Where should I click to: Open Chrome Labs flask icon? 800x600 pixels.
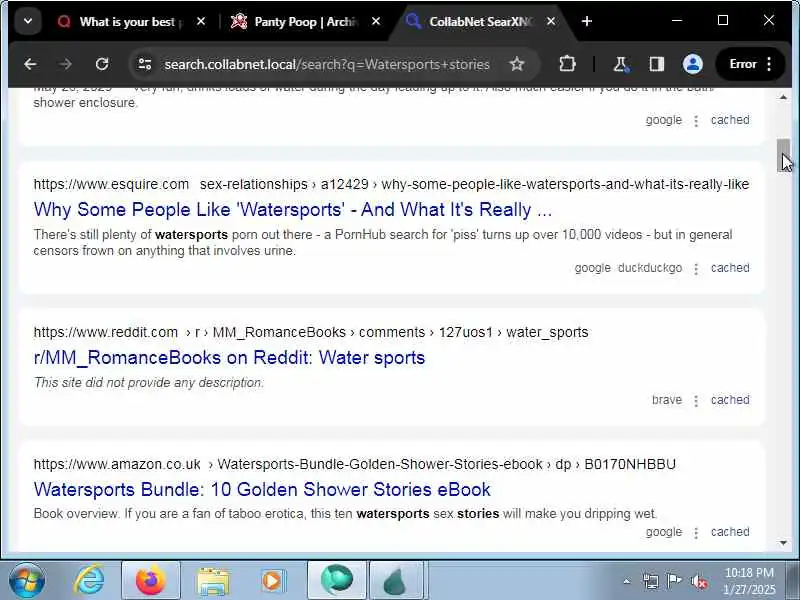pos(620,64)
